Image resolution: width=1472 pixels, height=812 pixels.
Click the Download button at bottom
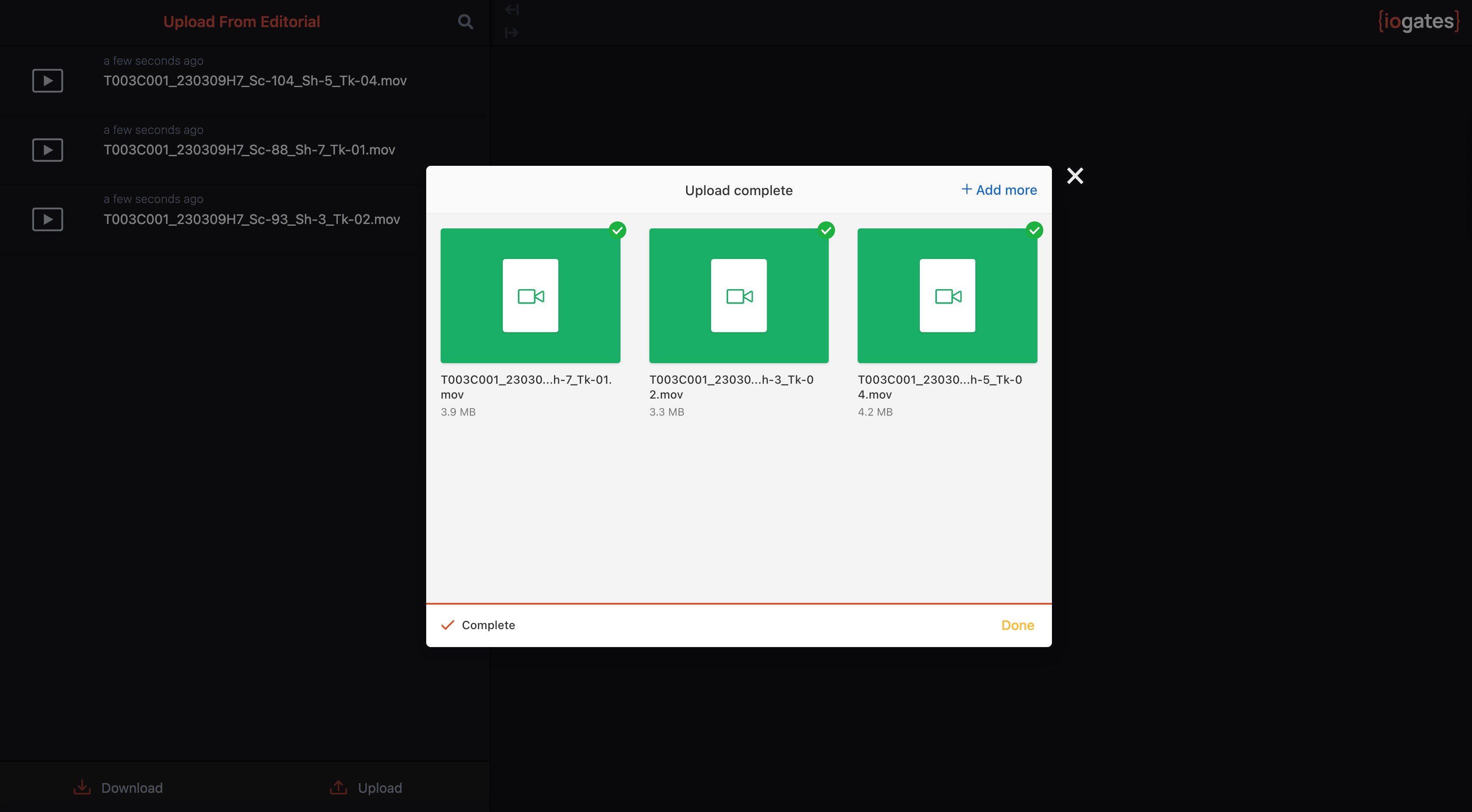(118, 787)
